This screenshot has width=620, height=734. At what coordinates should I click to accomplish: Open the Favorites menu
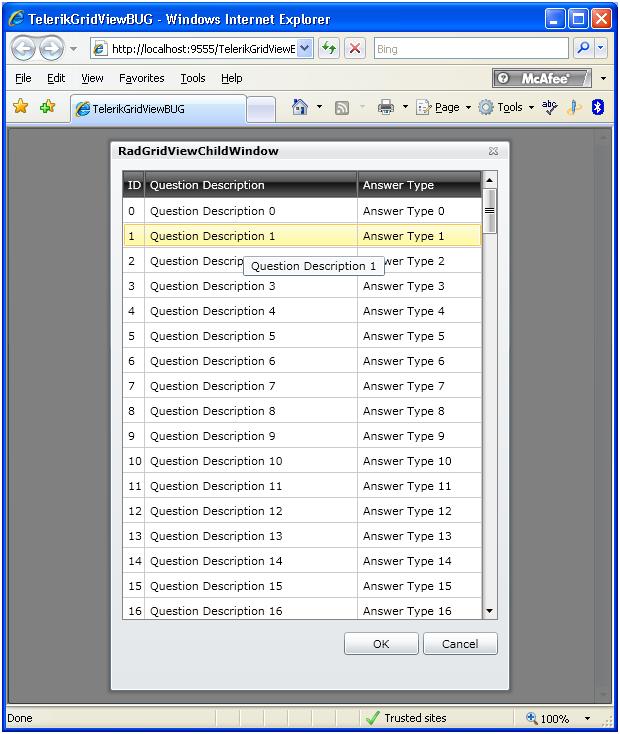(141, 78)
